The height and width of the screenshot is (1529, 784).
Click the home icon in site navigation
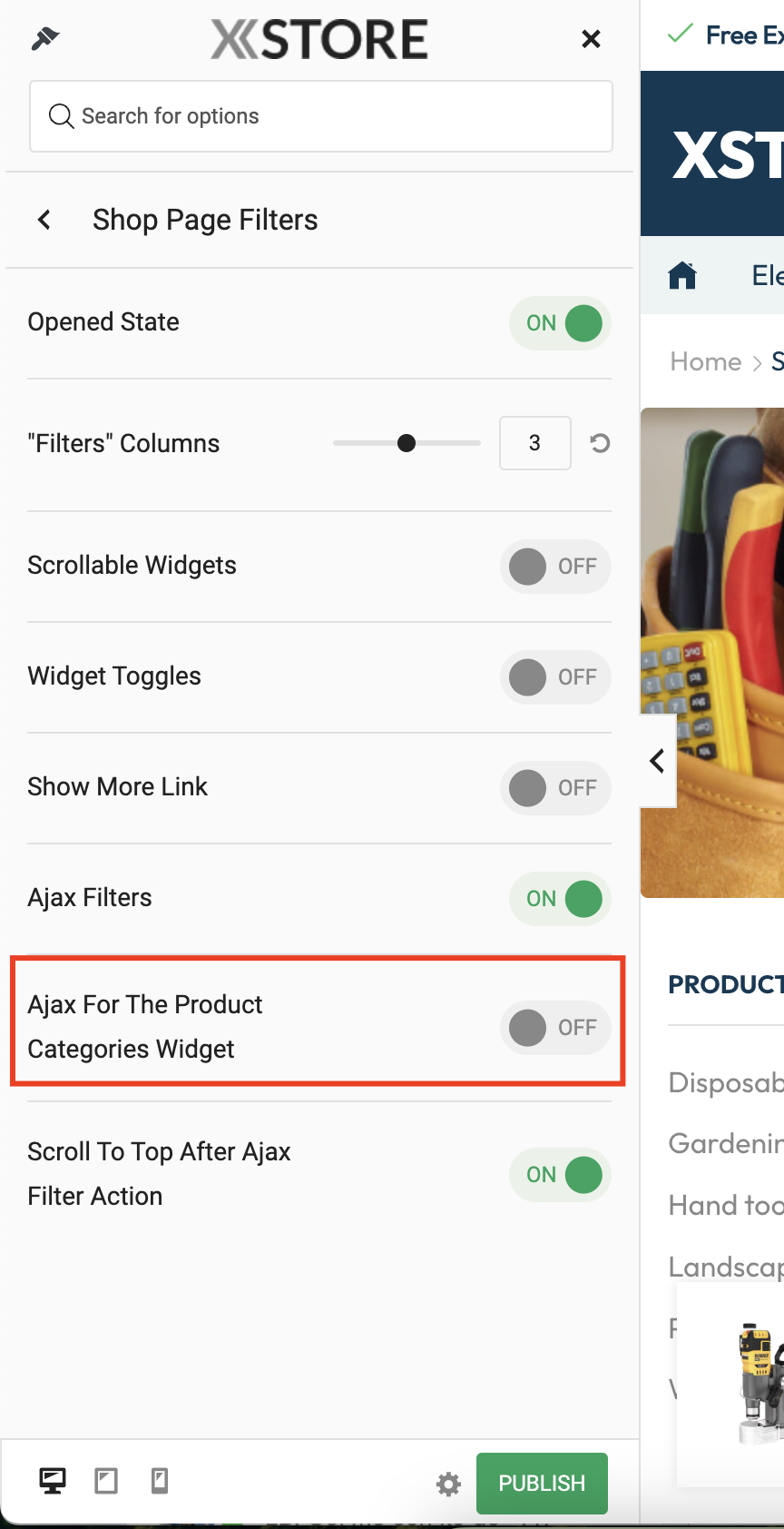point(682,274)
